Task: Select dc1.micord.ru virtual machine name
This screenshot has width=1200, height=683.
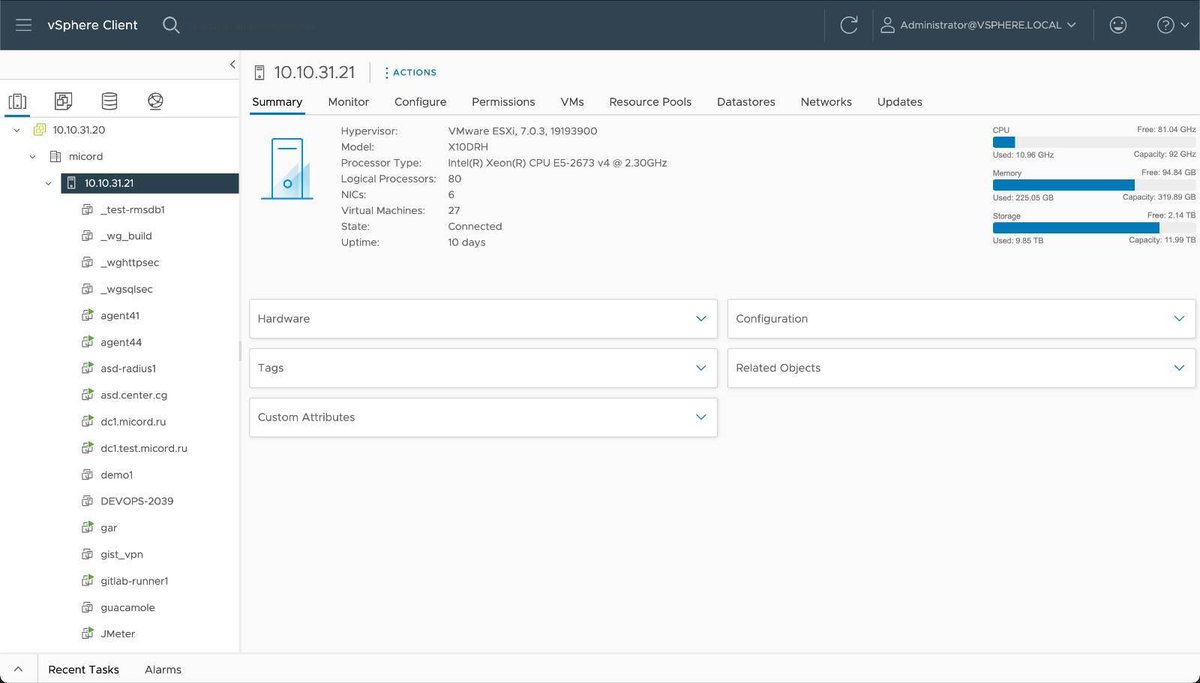Action: pos(134,422)
